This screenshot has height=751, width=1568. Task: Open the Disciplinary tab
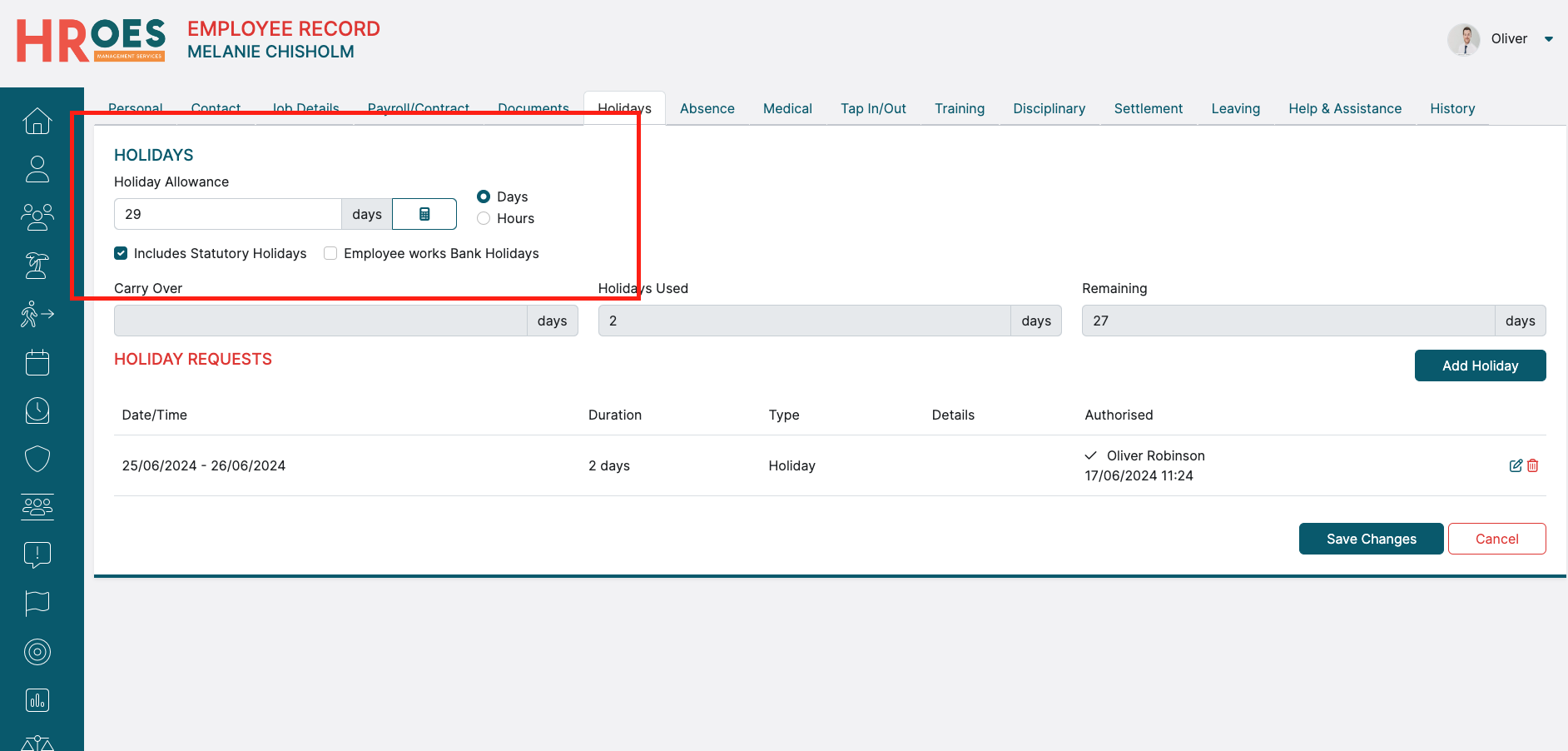(1049, 108)
